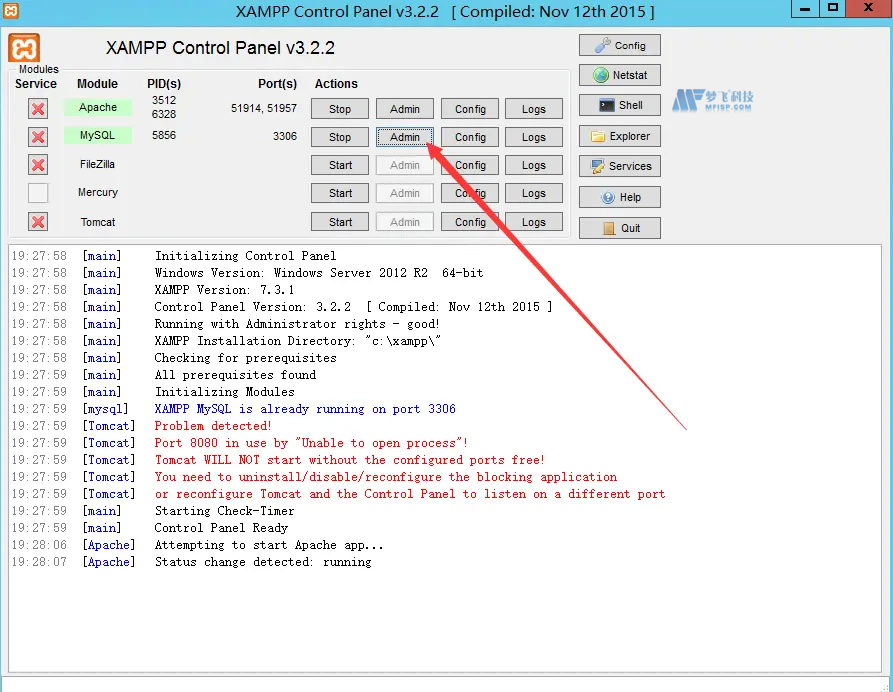893x692 pixels.
Task: Stop the MySQL module
Action: (339, 136)
